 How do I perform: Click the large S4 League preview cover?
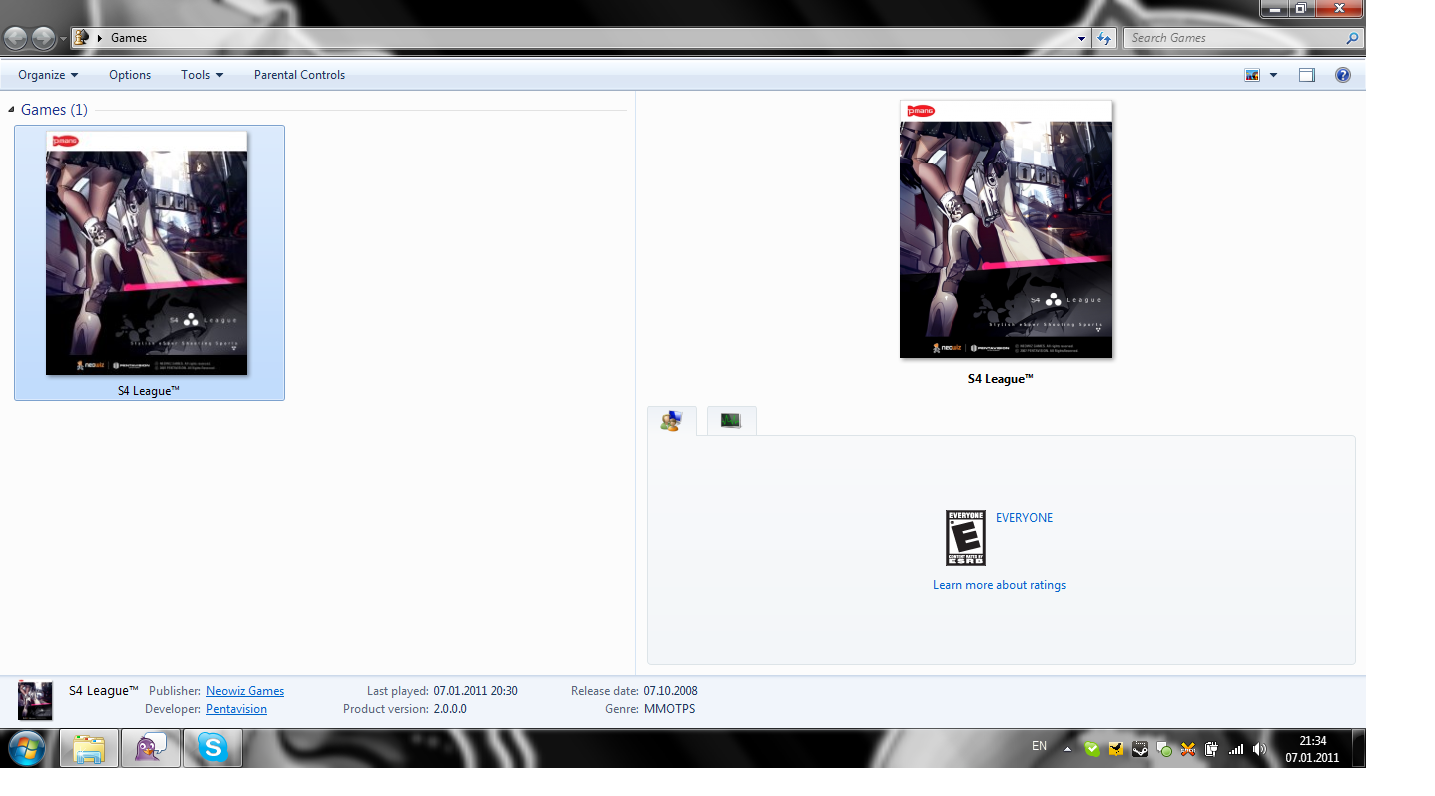coord(1006,229)
